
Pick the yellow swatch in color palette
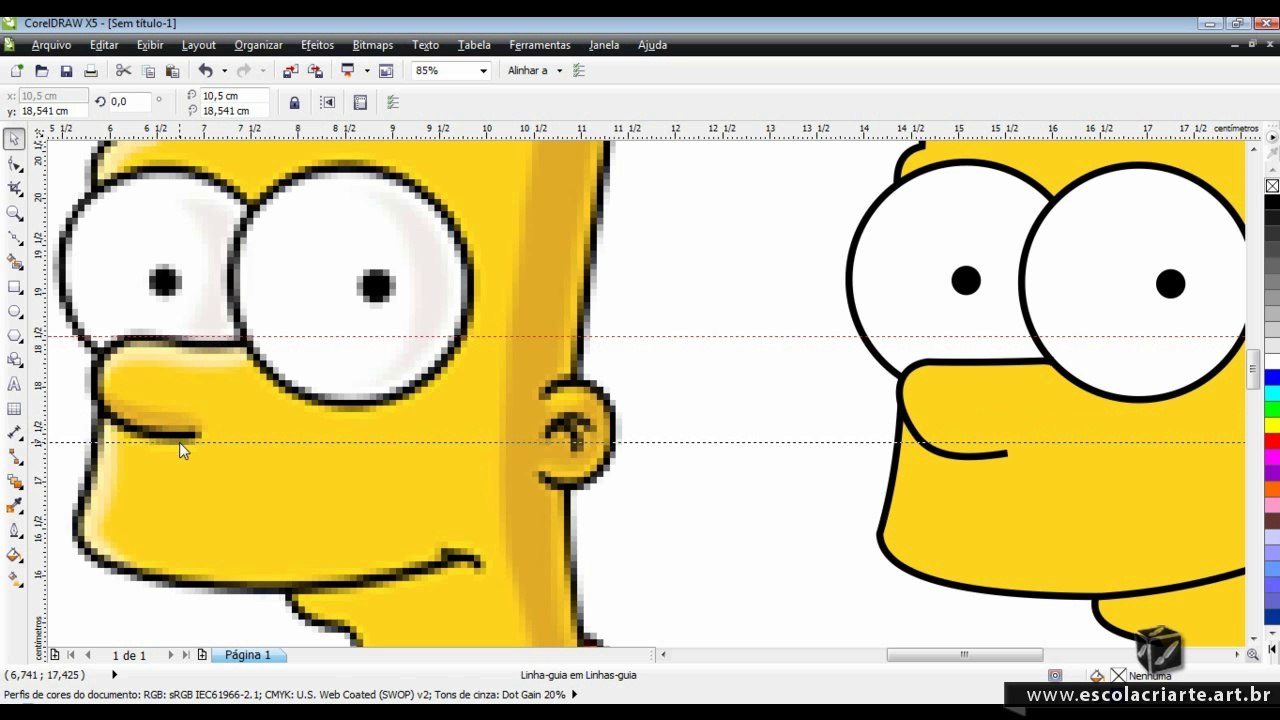[x=1272, y=425]
